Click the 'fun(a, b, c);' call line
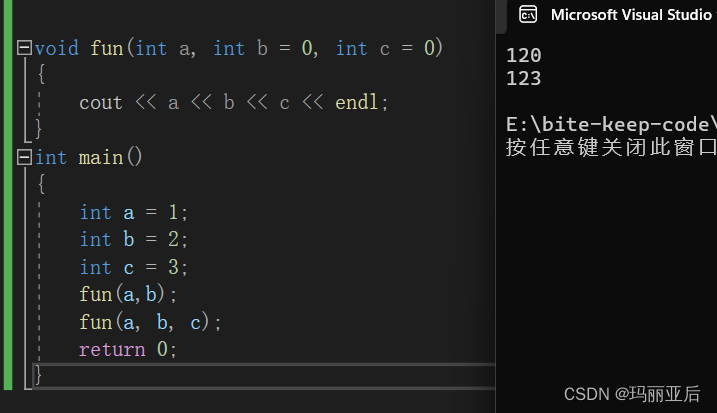 150,322
